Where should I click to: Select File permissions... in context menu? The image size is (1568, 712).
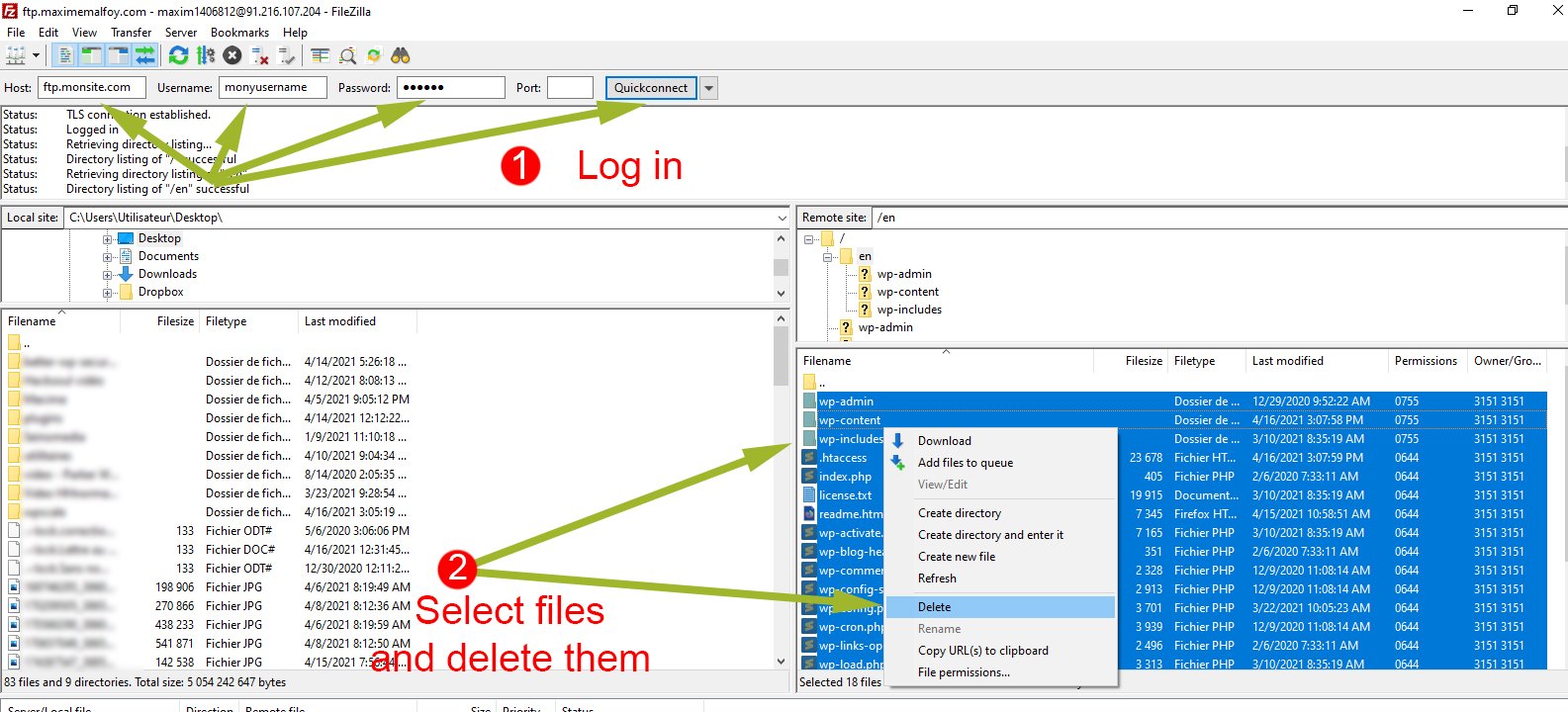click(x=964, y=672)
